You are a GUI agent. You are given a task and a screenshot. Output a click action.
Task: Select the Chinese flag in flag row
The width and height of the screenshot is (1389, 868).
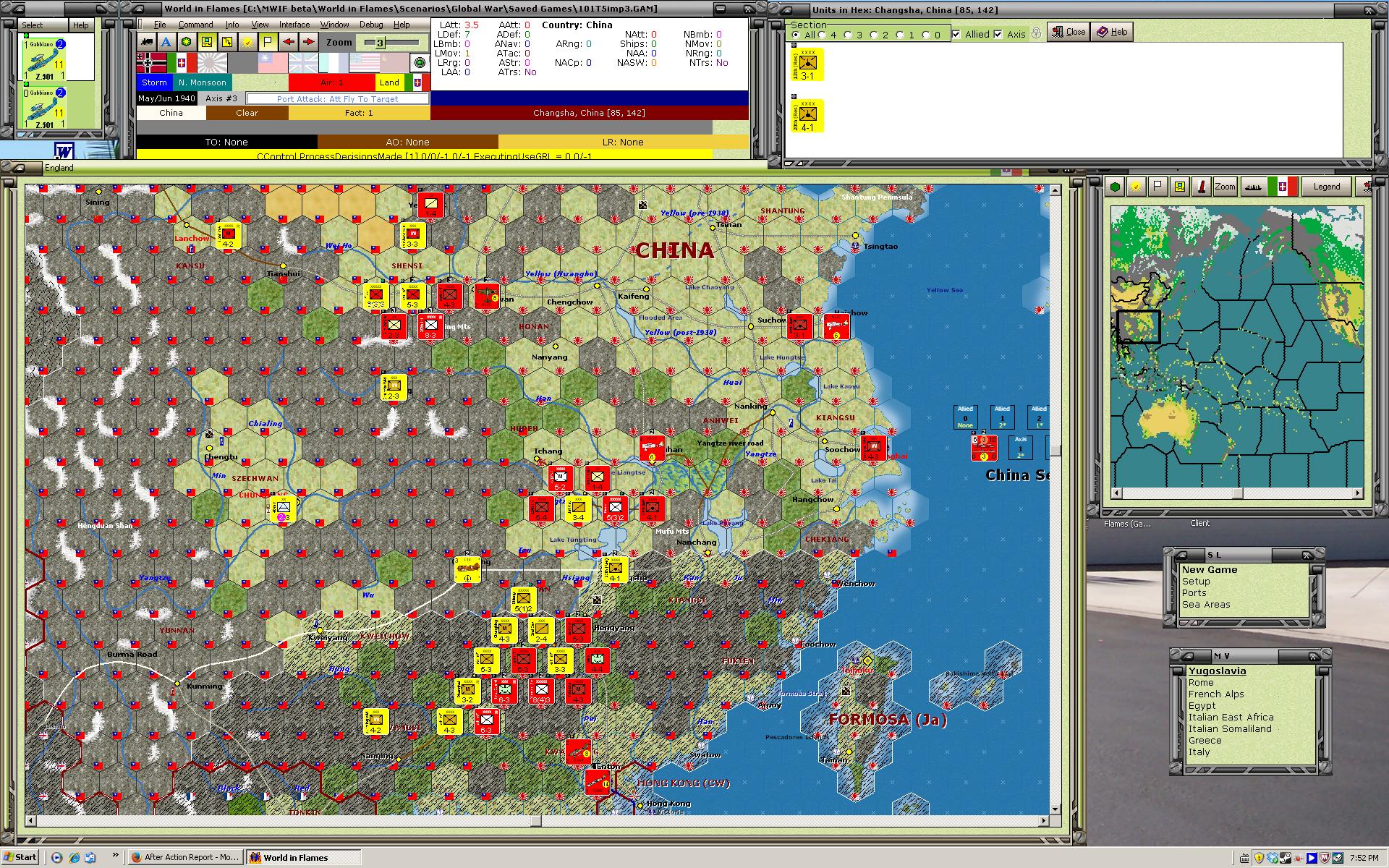point(273,63)
